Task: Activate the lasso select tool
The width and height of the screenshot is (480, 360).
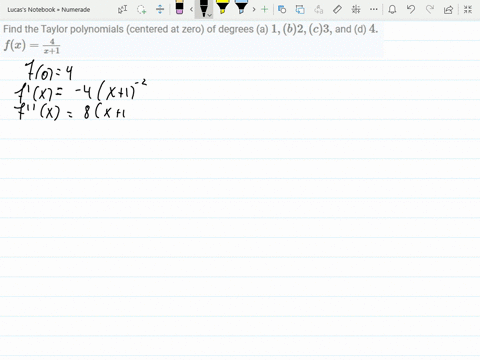Action: pos(141,9)
